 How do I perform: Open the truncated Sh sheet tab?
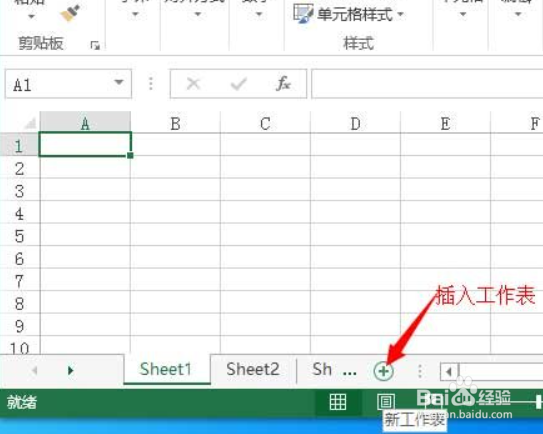322,369
